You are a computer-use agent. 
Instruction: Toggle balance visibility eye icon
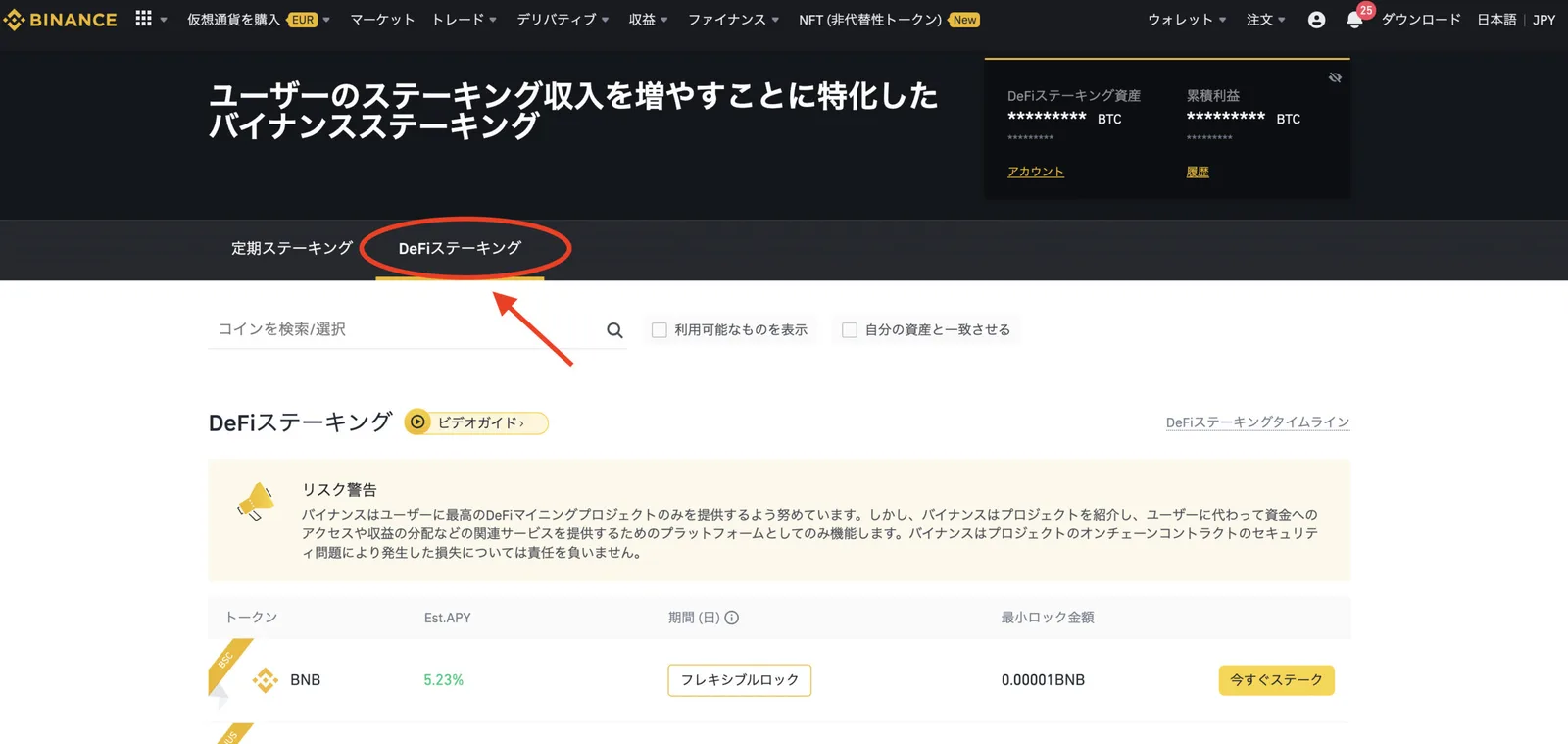pos(1335,77)
